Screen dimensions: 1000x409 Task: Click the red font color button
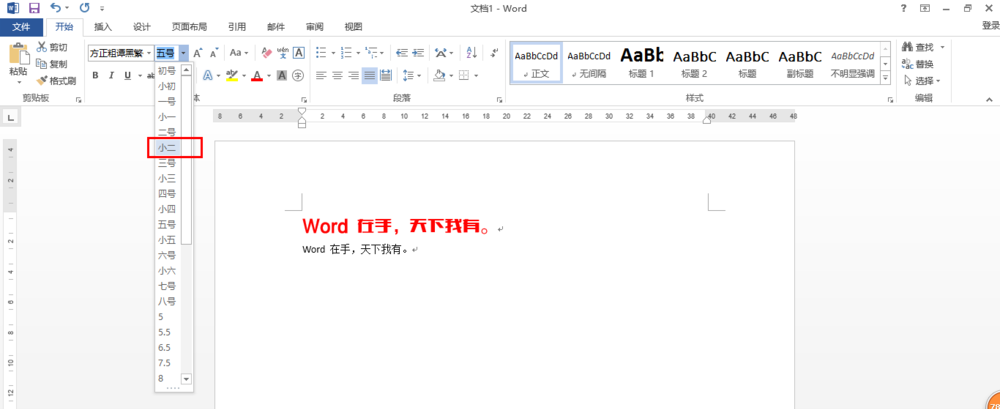(256, 76)
